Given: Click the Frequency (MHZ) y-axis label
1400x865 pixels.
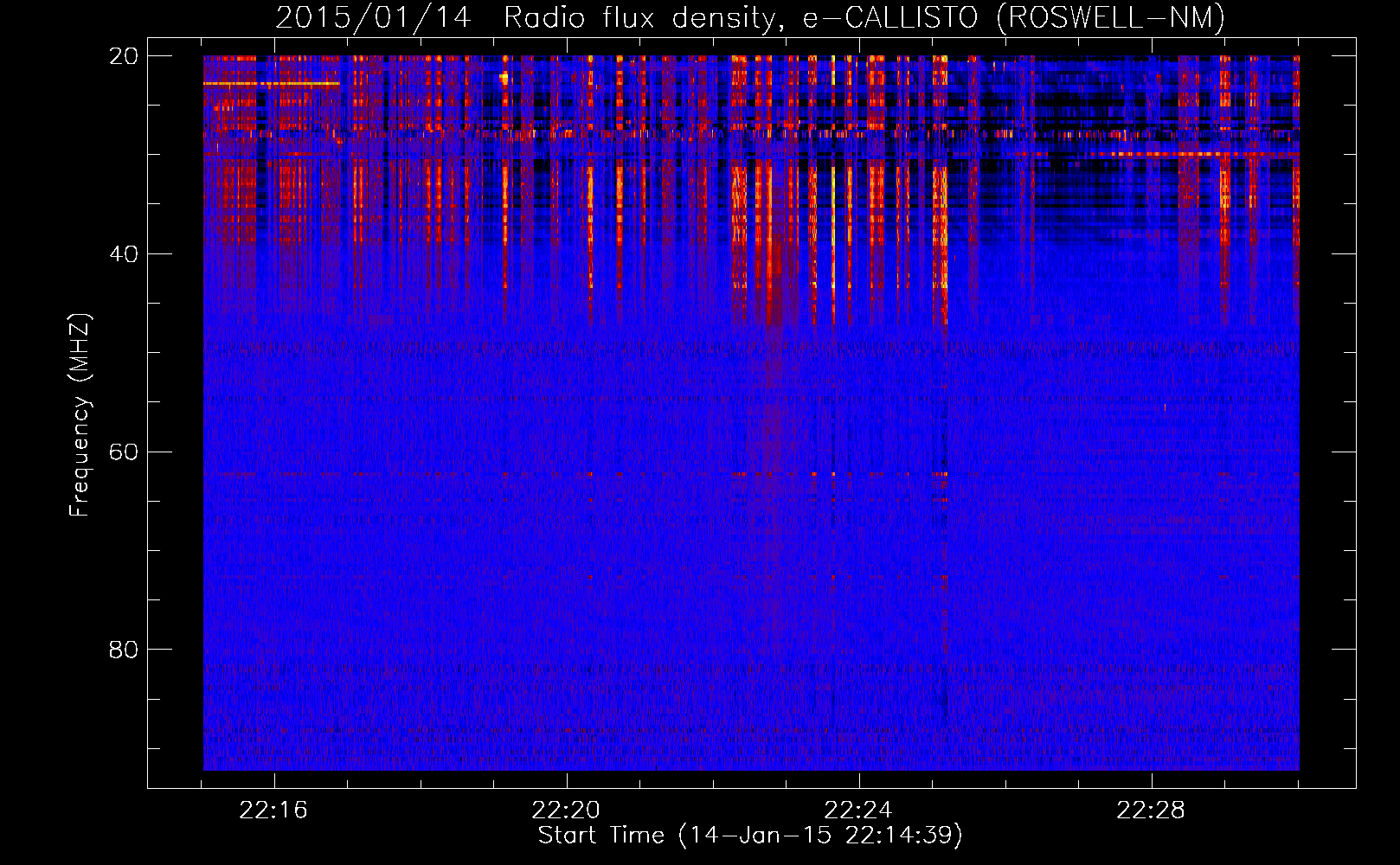Looking at the screenshot, I should coord(80,415).
